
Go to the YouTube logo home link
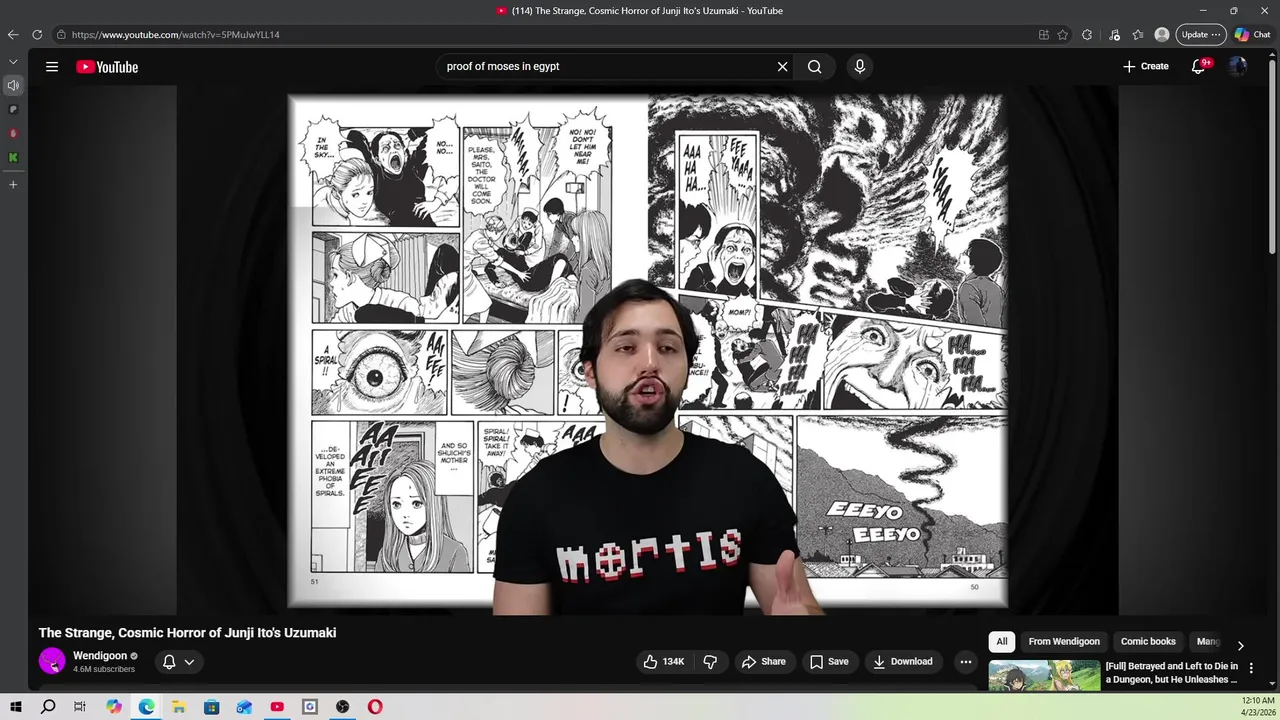point(107,67)
